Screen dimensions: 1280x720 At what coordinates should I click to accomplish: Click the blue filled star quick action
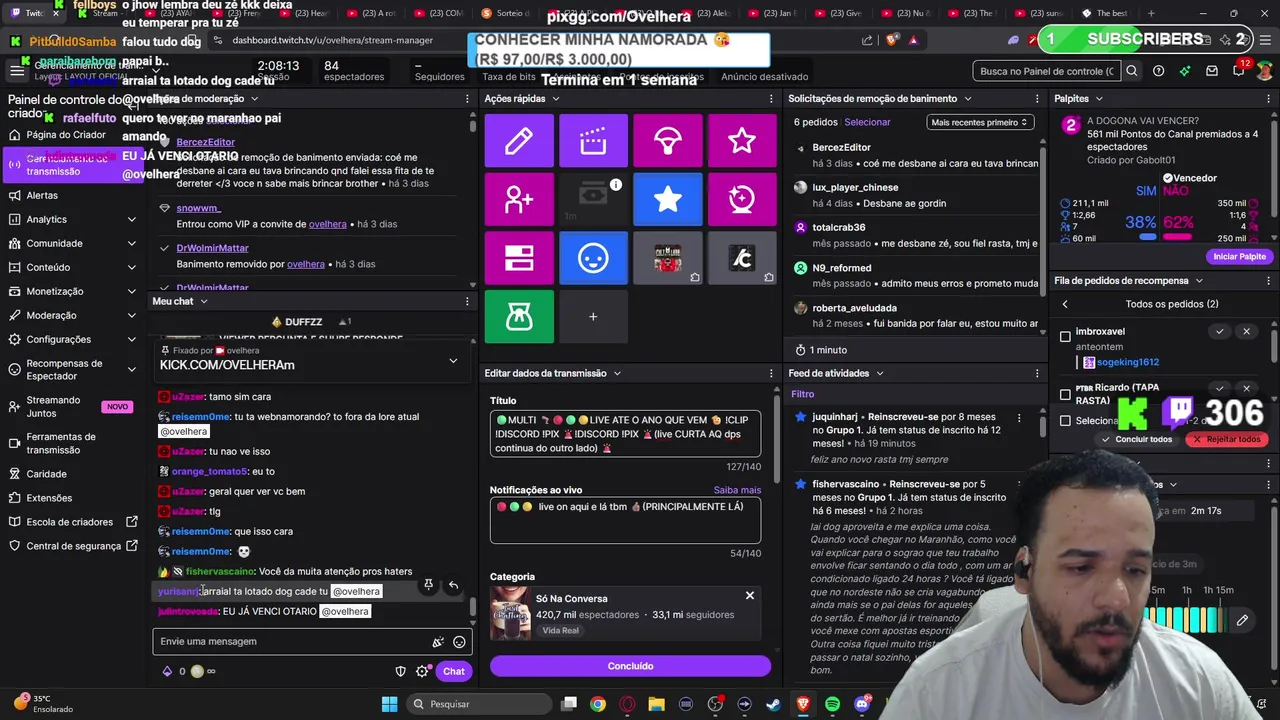click(668, 199)
